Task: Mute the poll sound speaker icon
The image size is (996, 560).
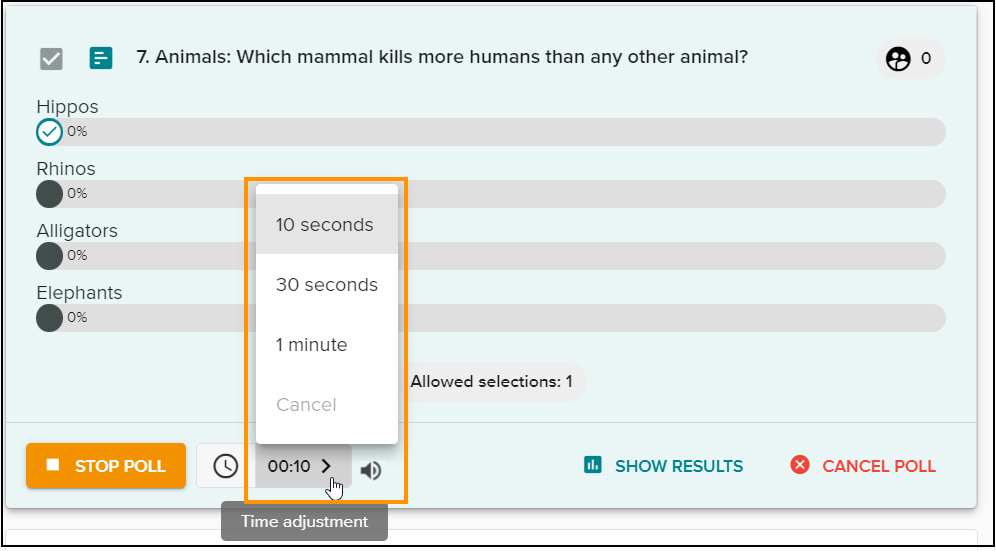Action: (x=371, y=470)
